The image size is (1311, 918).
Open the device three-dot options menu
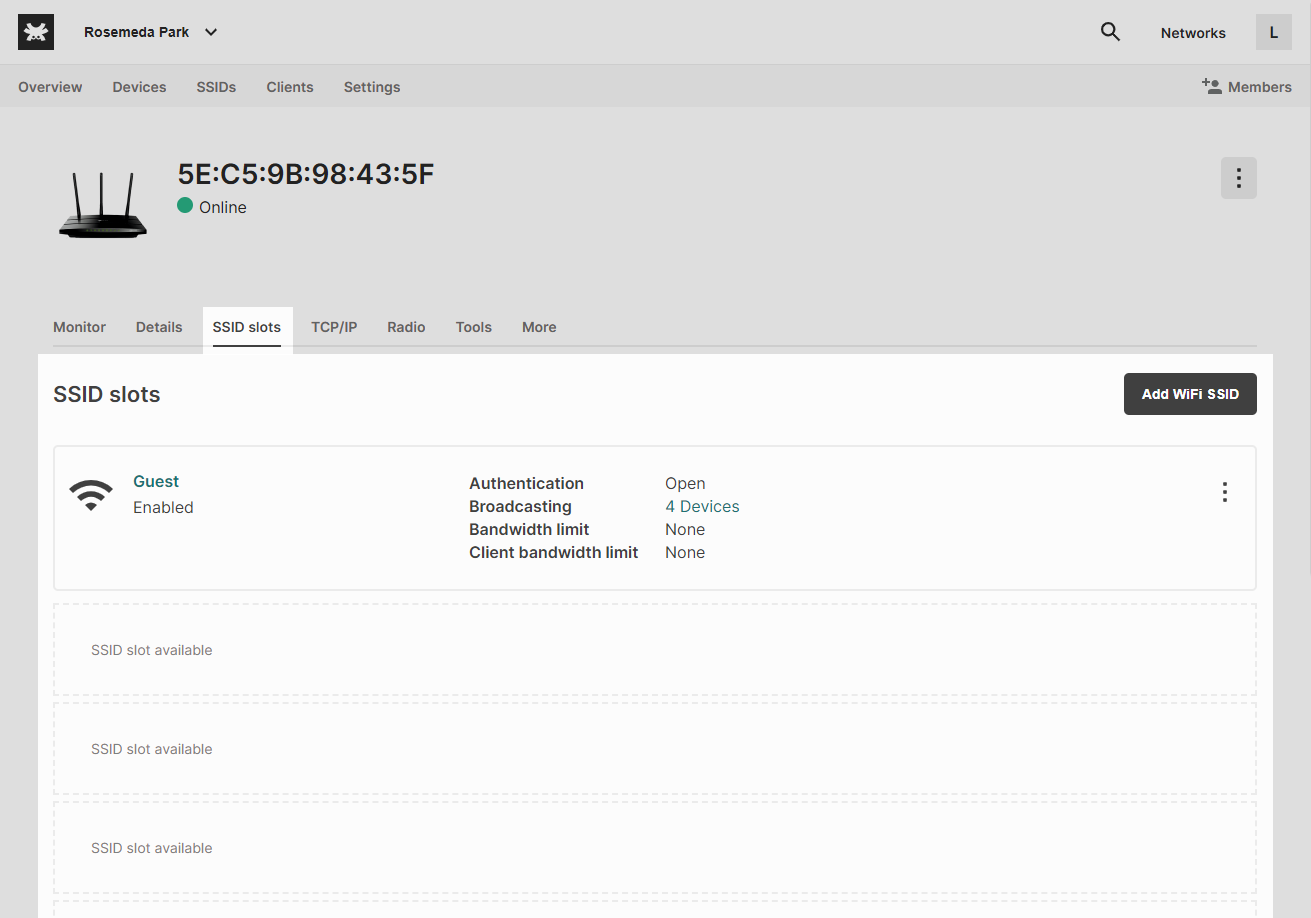click(1238, 178)
